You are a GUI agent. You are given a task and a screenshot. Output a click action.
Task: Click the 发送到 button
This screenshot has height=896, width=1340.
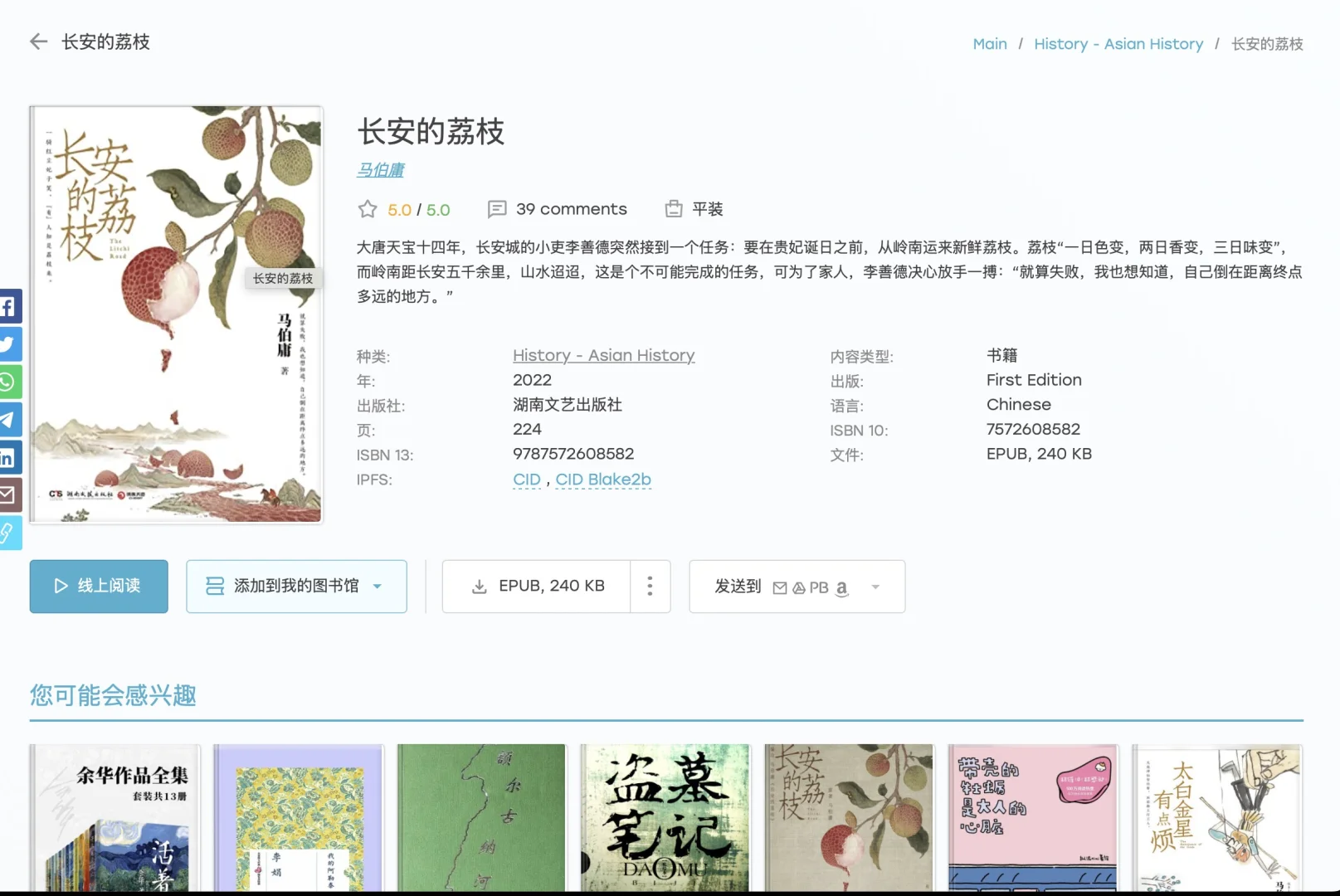coord(797,587)
